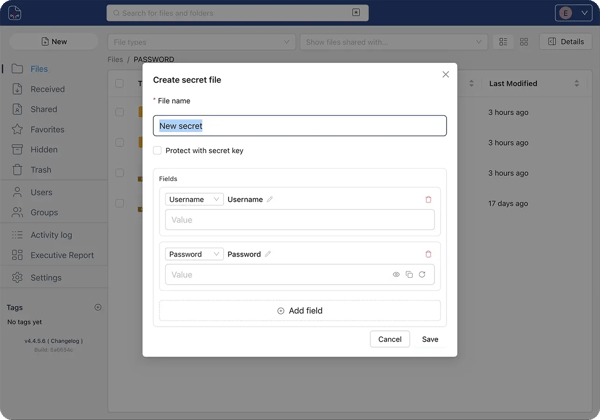Copy the password value to clipboard

(409, 275)
